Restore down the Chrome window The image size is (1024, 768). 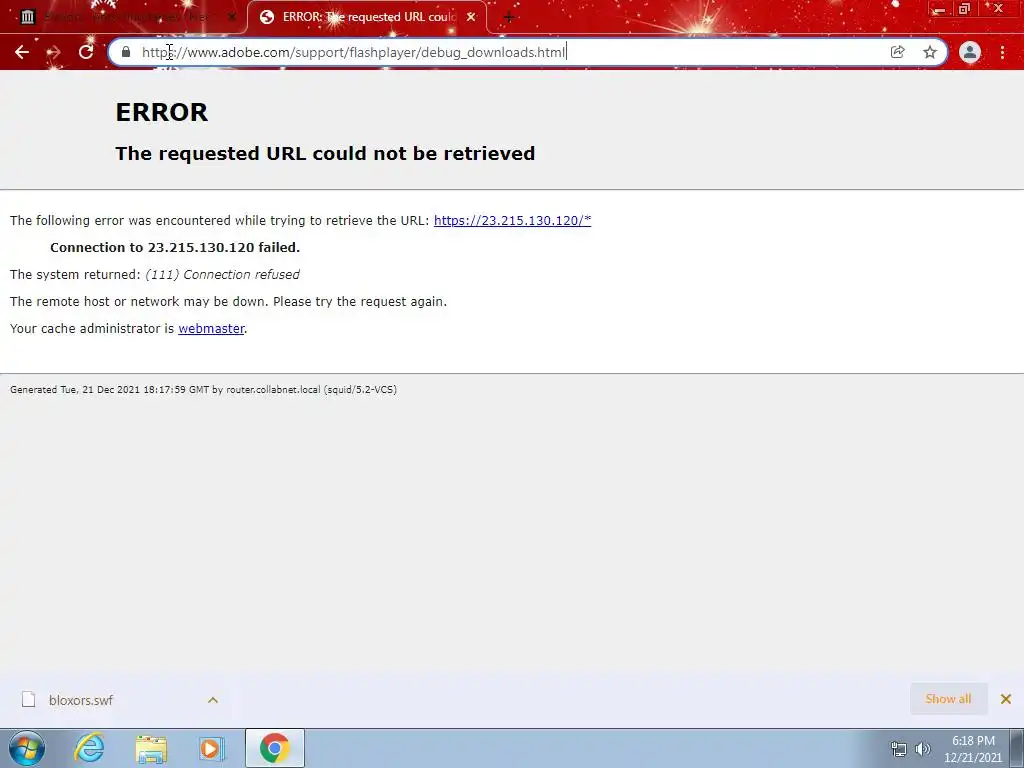coord(964,9)
